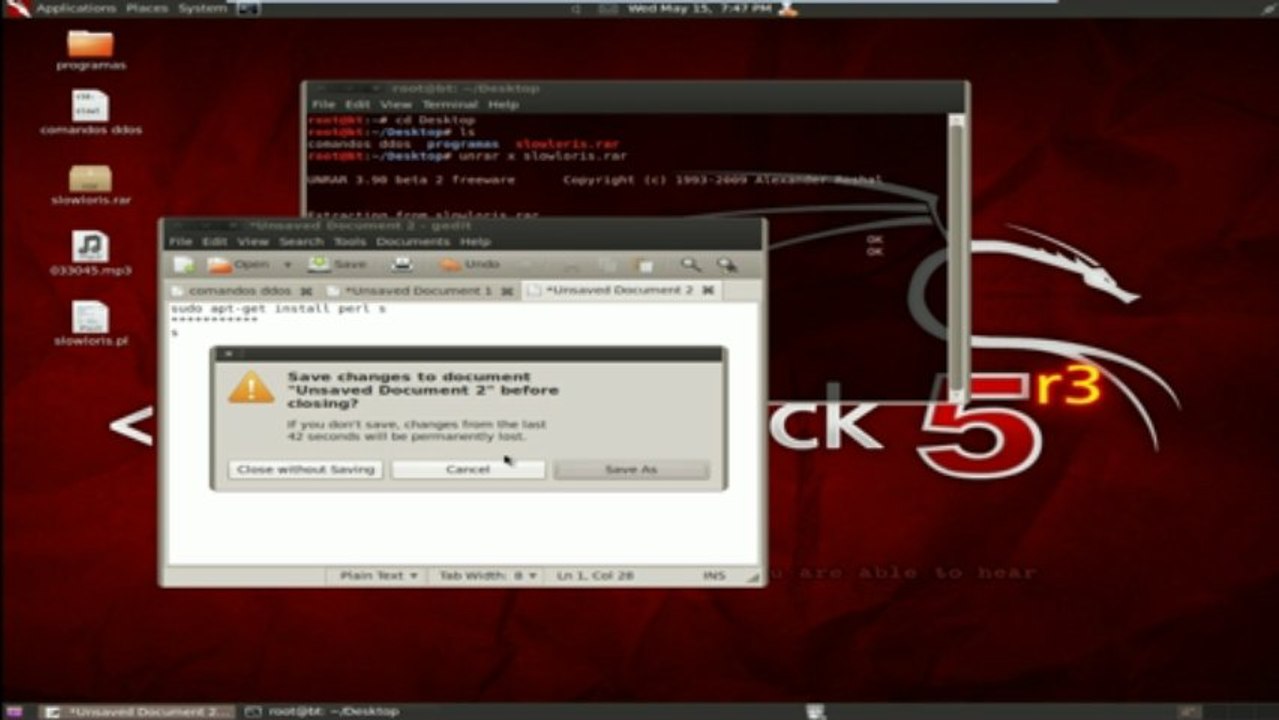The height and width of the screenshot is (720, 1279).
Task: Click the gedit text editing area
Action: coord(463,432)
